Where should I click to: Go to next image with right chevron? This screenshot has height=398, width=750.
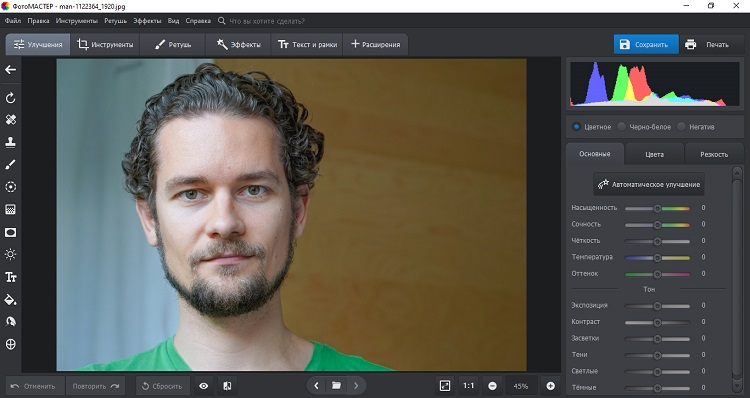pos(356,386)
